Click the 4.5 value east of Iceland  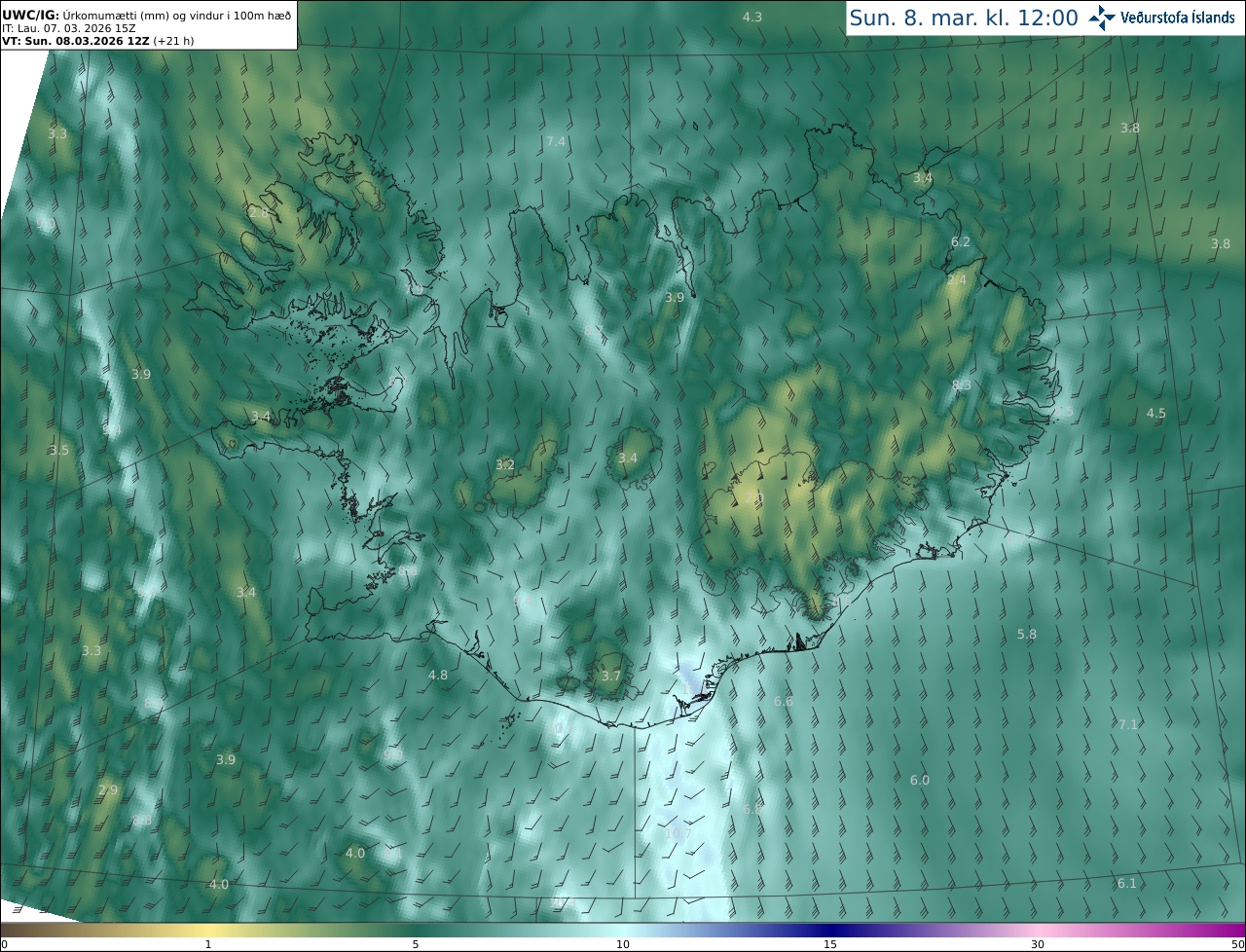point(1155,414)
